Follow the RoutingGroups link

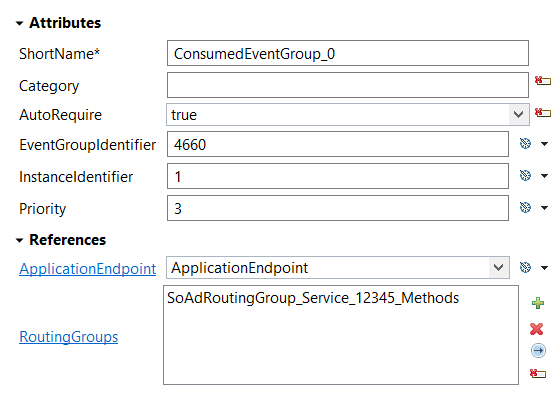(69, 337)
